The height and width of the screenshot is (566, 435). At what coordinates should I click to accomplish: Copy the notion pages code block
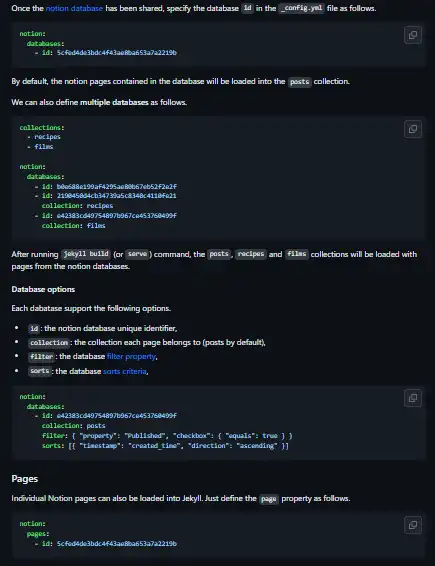(413, 525)
